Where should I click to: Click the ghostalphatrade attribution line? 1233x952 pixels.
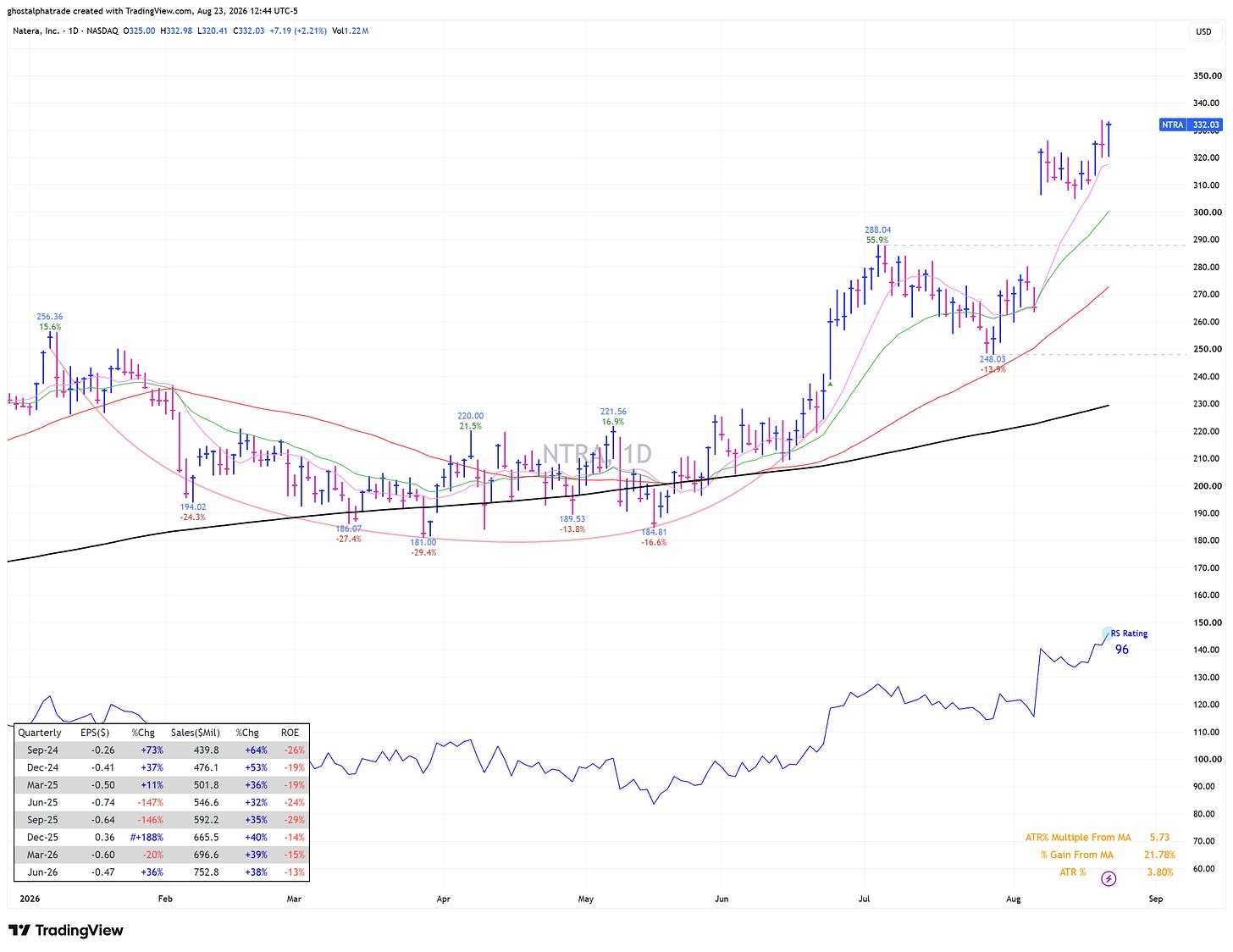[x=152, y=11]
